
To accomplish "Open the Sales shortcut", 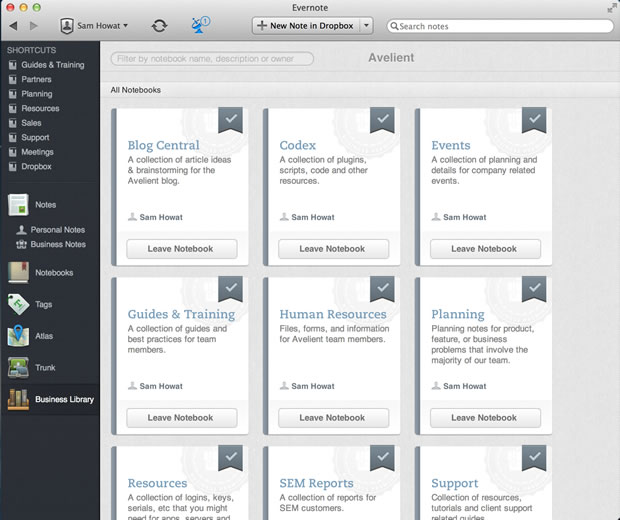I will [31, 123].
